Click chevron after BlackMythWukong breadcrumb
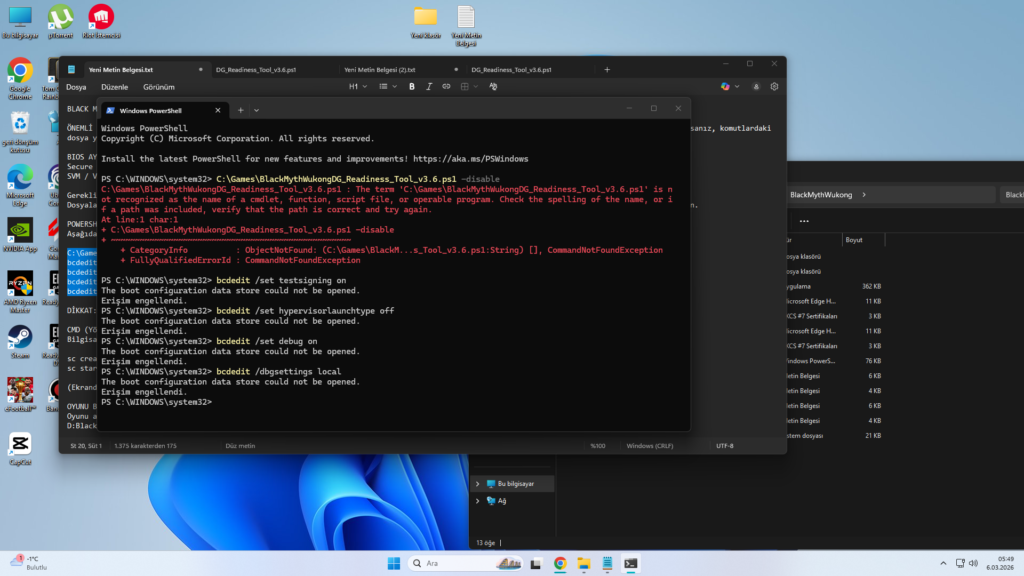 [x=864, y=195]
